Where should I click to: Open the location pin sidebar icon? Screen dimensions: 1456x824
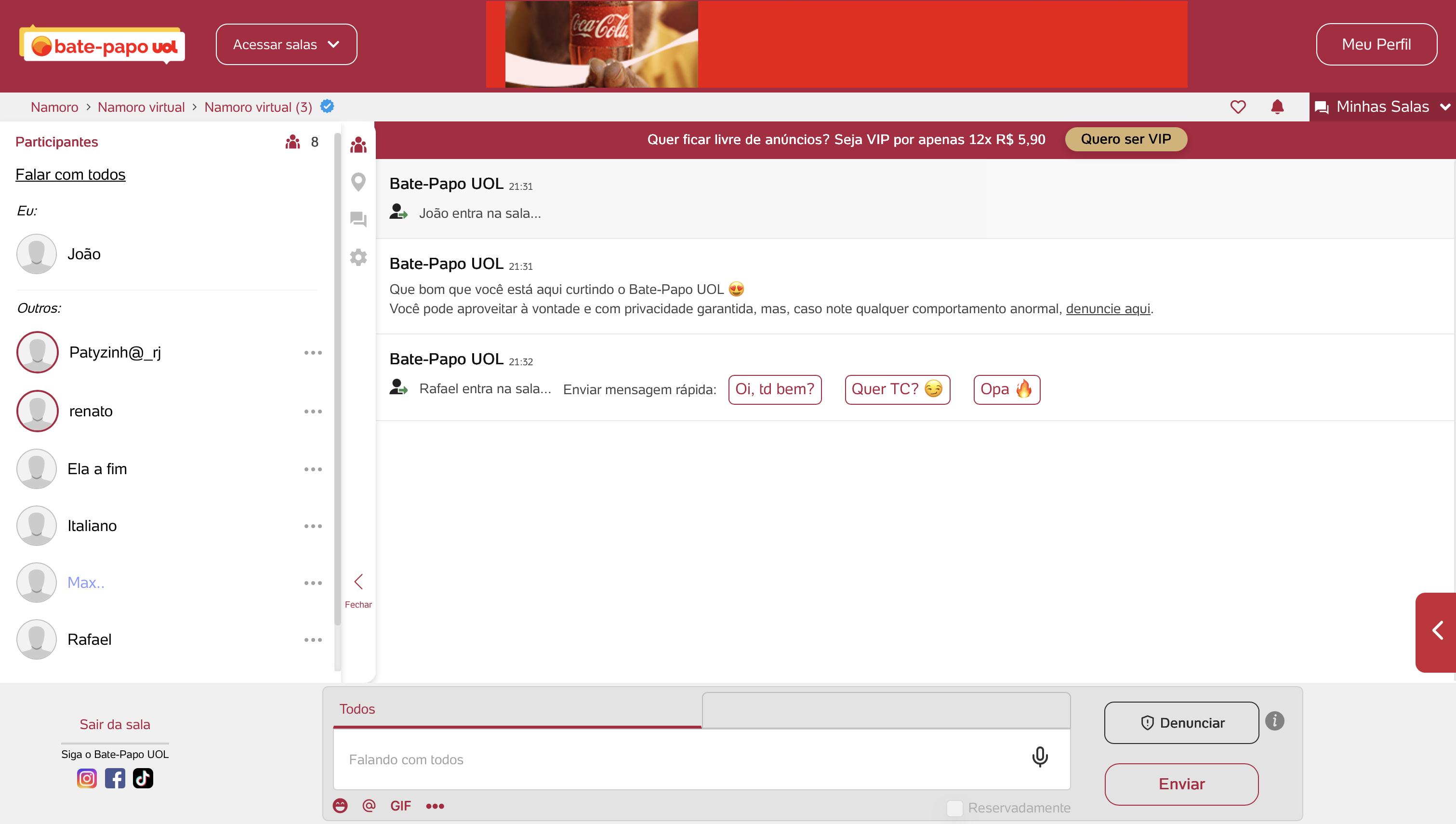pos(358,182)
